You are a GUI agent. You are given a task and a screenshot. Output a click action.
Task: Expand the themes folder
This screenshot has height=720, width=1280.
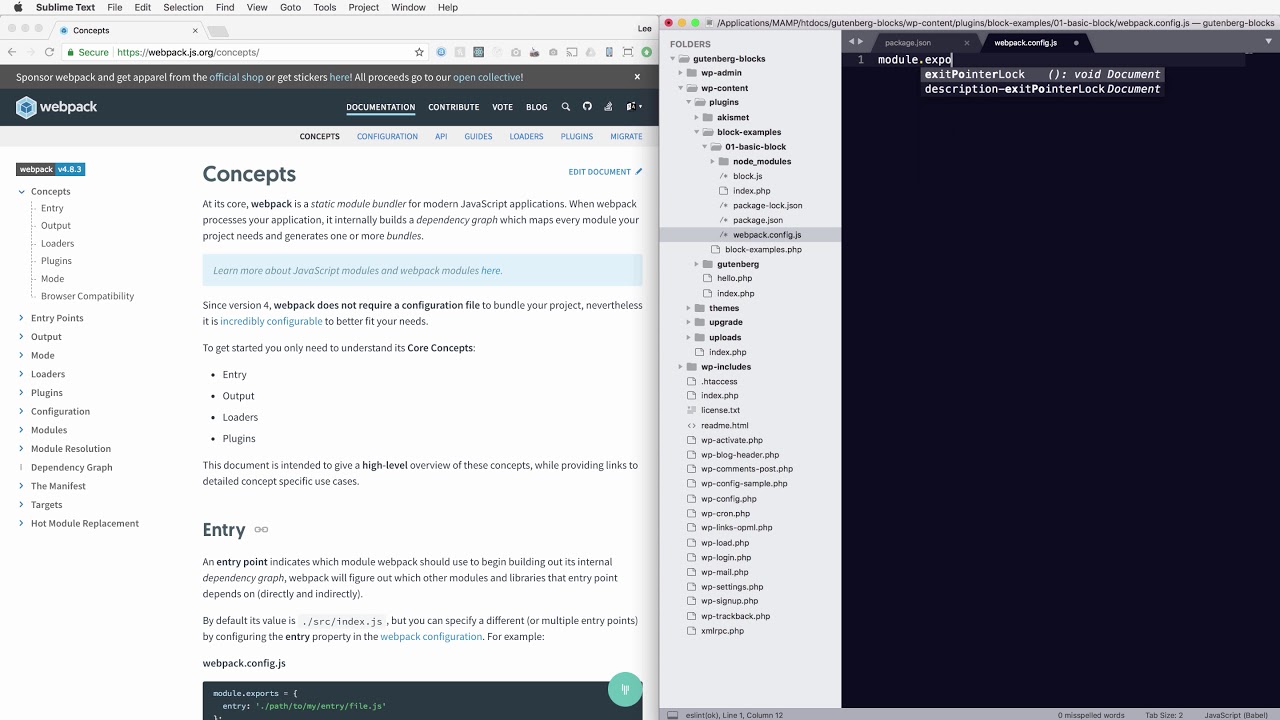pyautogui.click(x=689, y=308)
